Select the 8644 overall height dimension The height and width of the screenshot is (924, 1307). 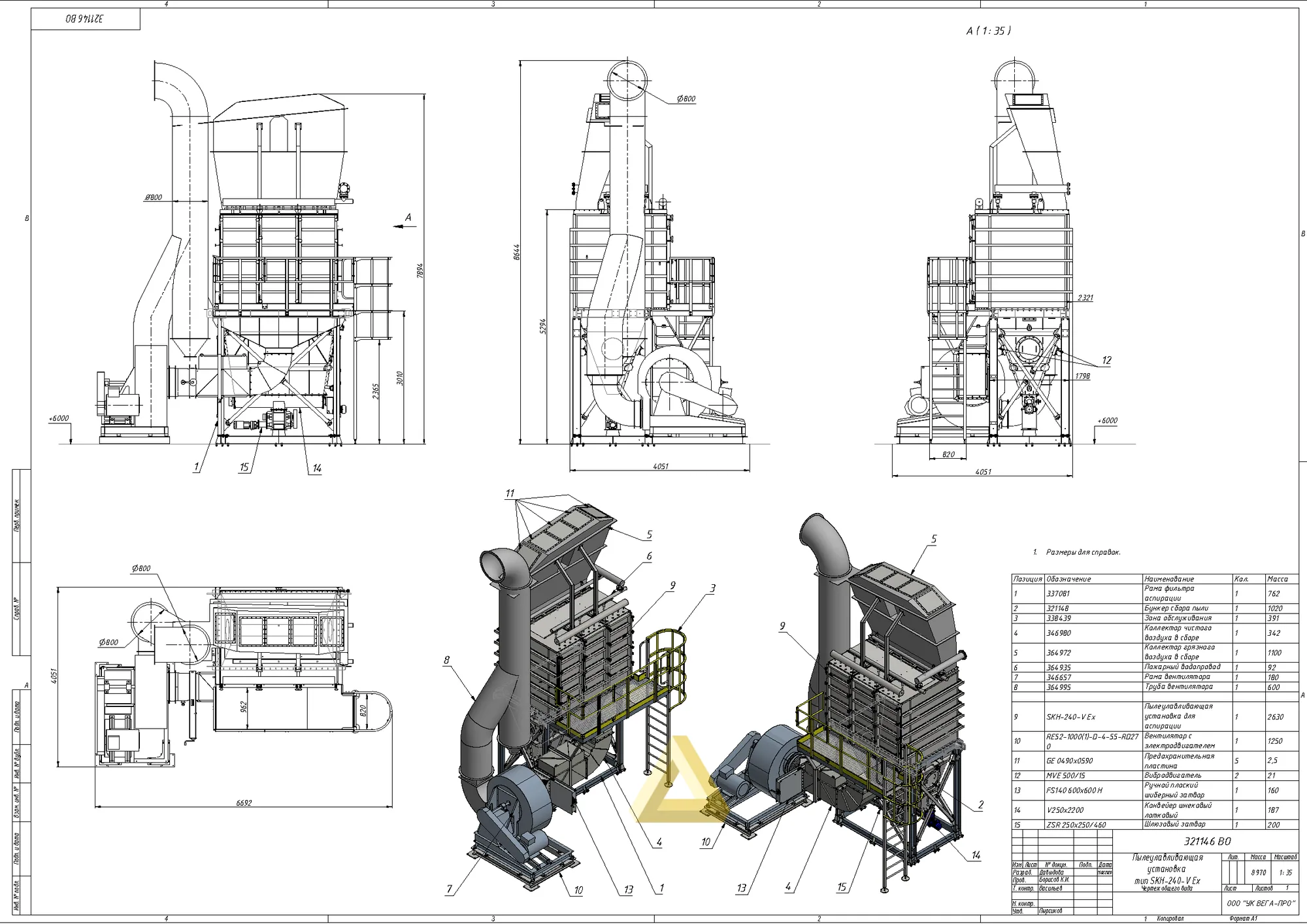(516, 254)
